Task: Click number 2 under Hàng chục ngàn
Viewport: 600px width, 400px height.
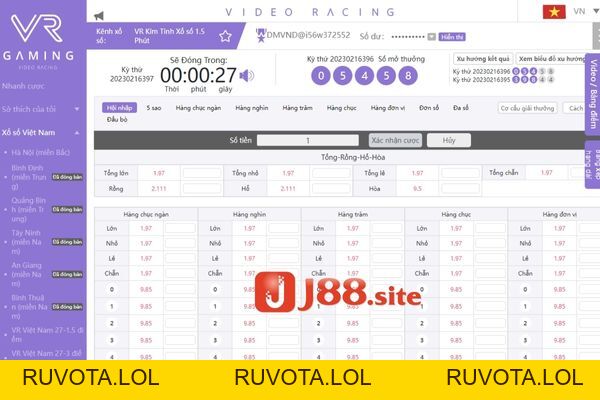Action: [x=112, y=323]
